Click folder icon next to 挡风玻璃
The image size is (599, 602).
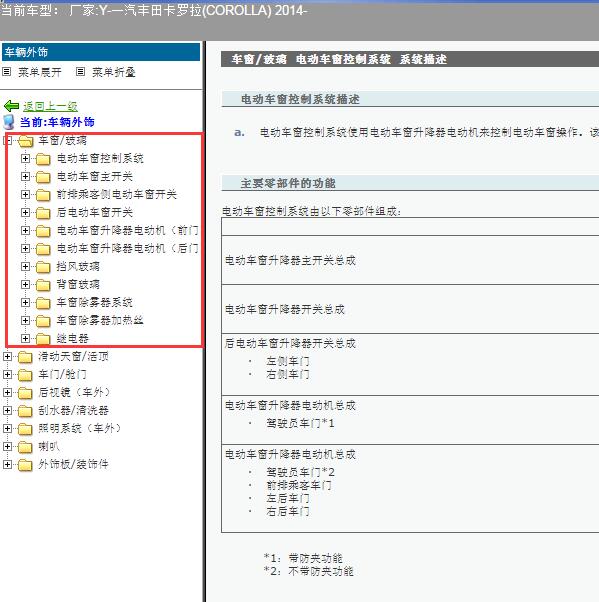[x=43, y=267]
